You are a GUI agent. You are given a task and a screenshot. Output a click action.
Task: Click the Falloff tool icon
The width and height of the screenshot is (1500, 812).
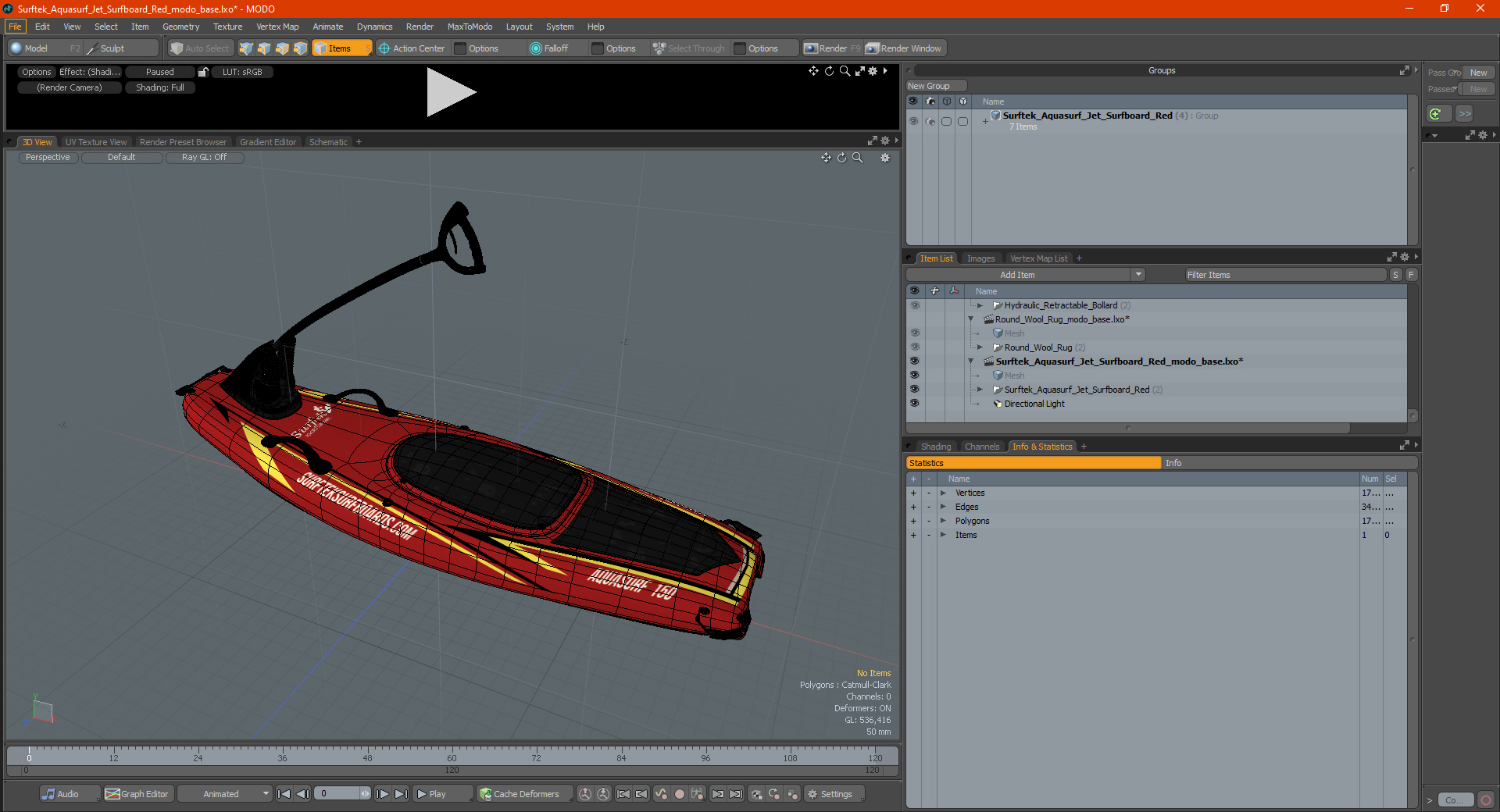536,48
